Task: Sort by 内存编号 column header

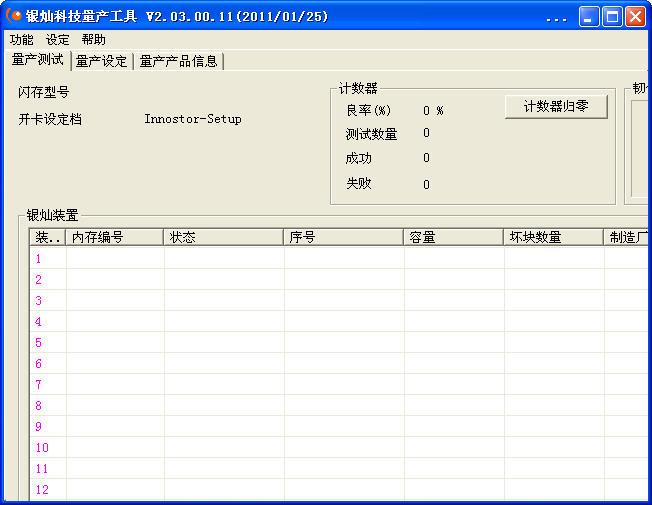Action: 114,237
